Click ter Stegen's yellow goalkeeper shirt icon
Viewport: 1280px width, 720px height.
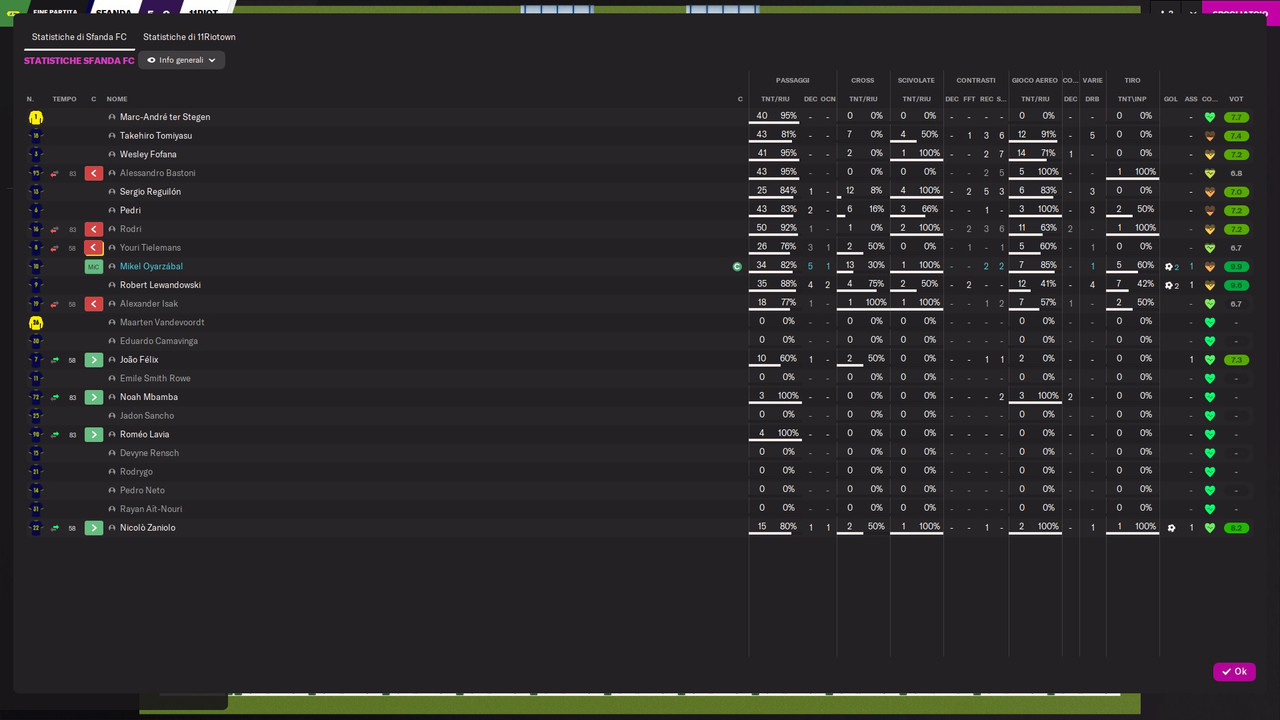click(36, 117)
